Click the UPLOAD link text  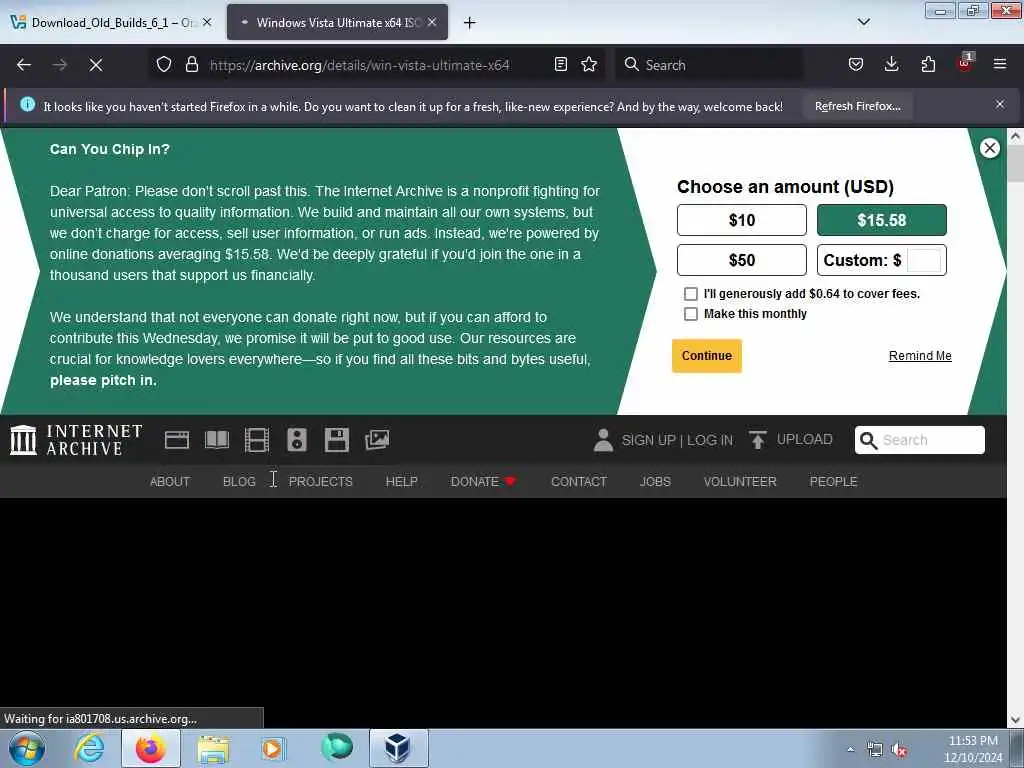[x=805, y=440]
